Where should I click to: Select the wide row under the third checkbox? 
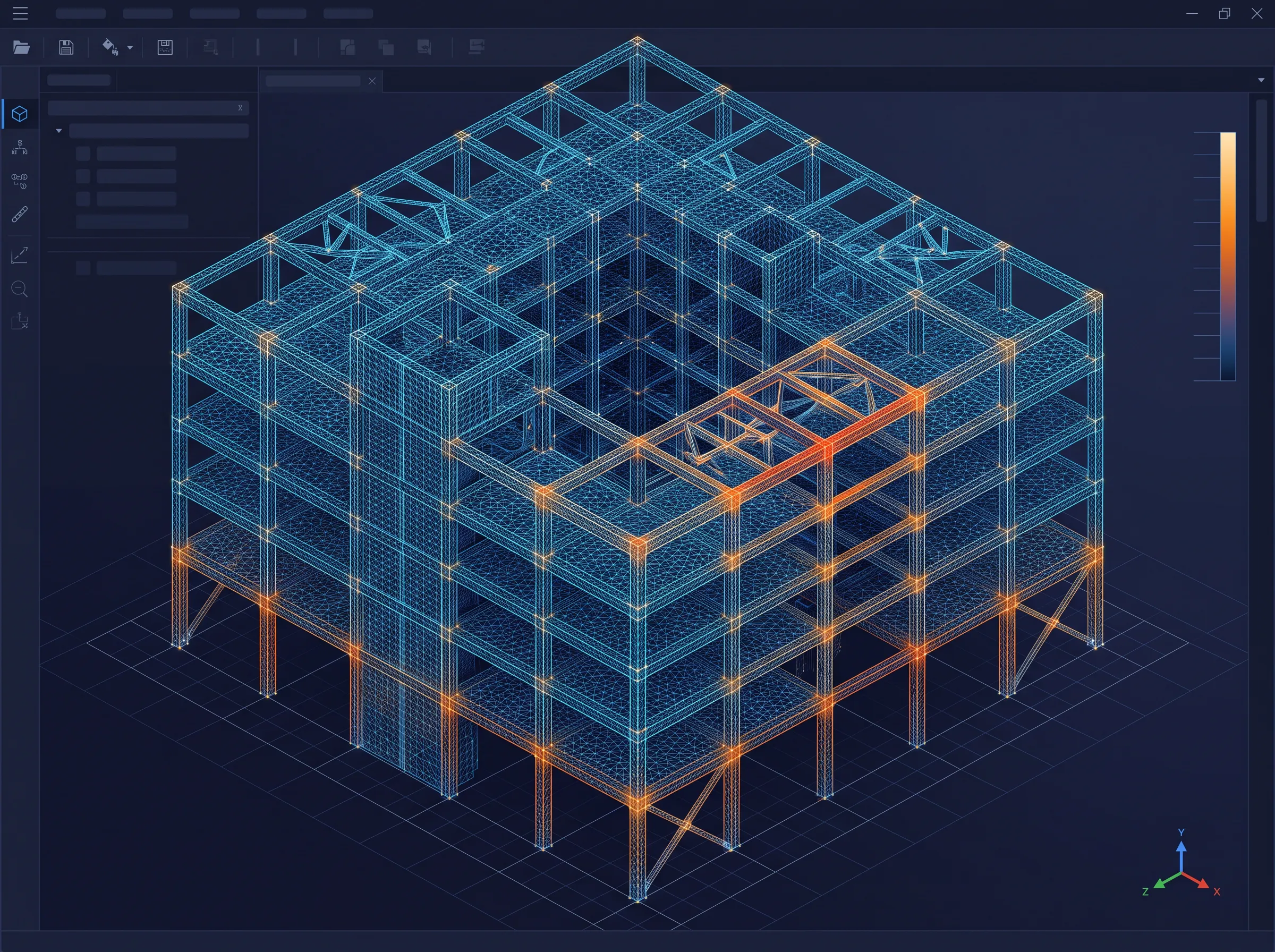pos(132,222)
